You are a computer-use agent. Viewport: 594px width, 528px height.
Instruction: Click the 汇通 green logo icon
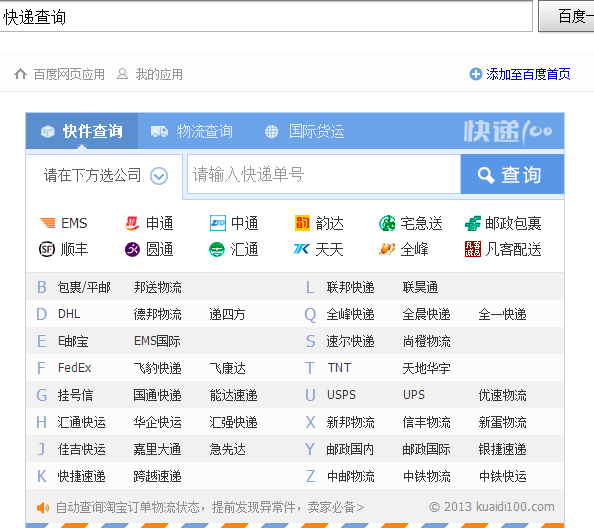217,249
